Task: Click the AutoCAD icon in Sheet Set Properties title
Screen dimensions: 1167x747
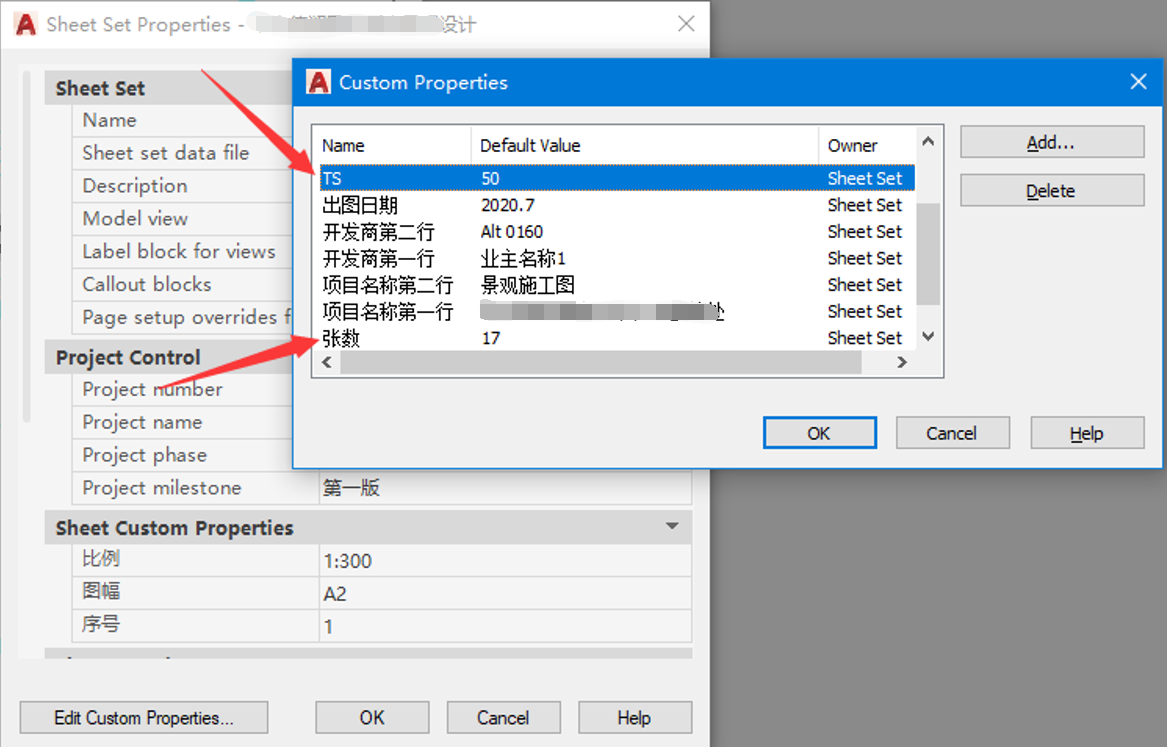Action: tap(26, 25)
